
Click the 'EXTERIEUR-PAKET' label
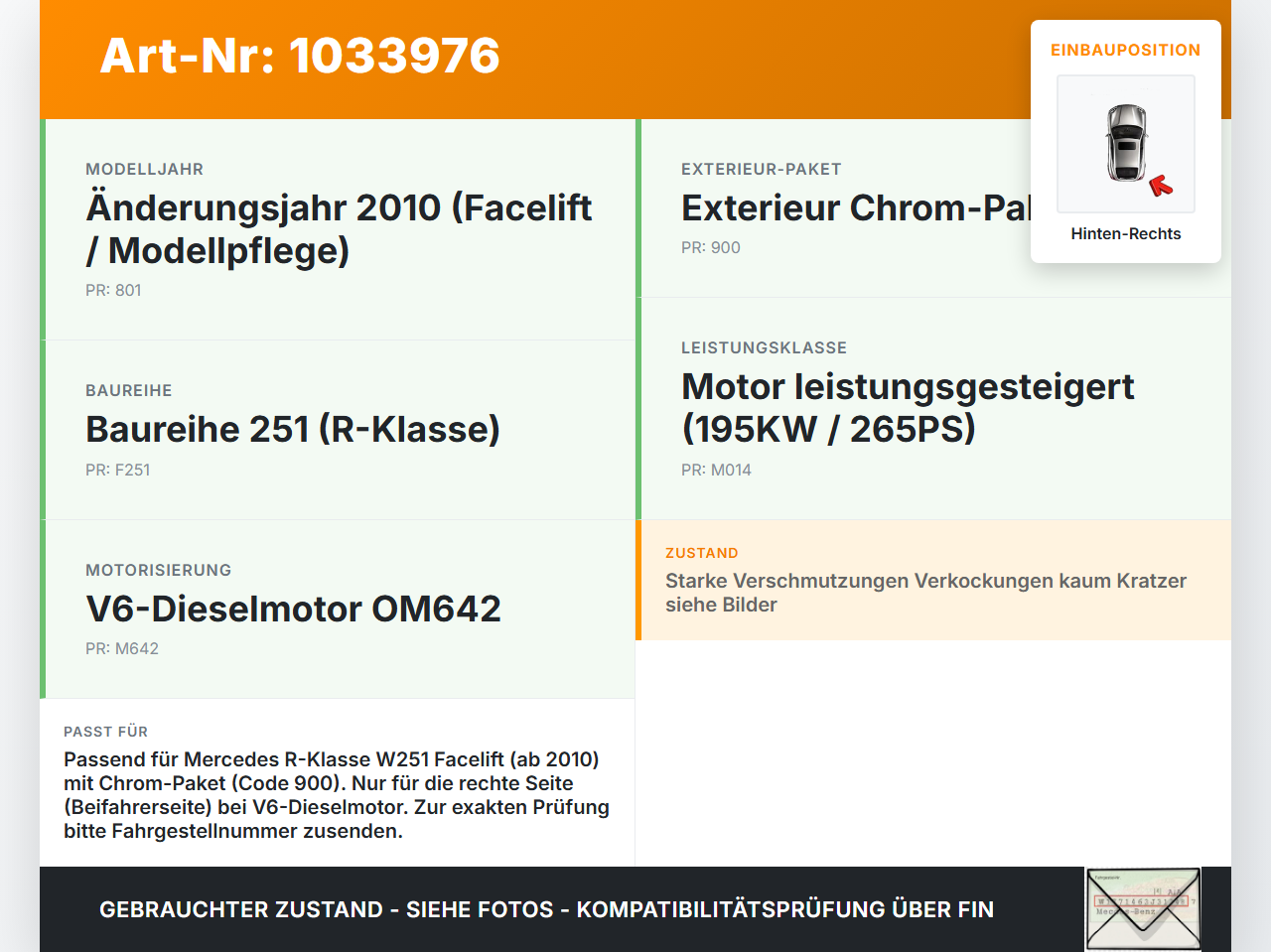coord(762,170)
